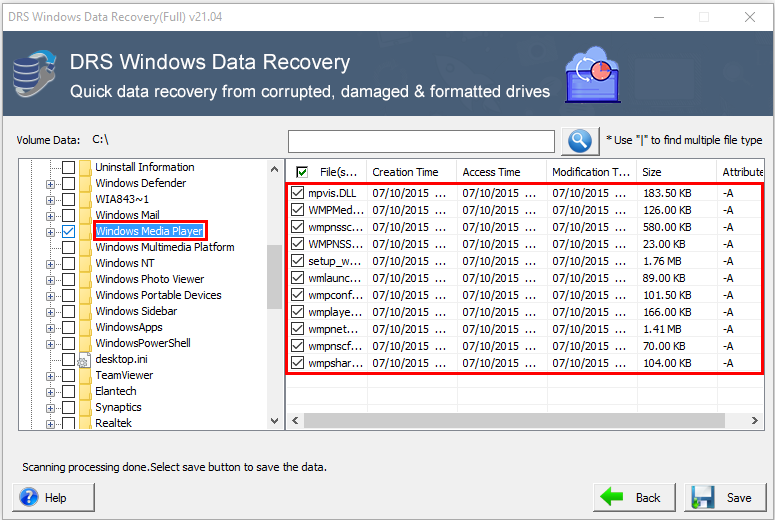Viewport: 775px width, 520px height.
Task: Click the 1.76 MB size cell
Action: pyautogui.click(x=662, y=261)
